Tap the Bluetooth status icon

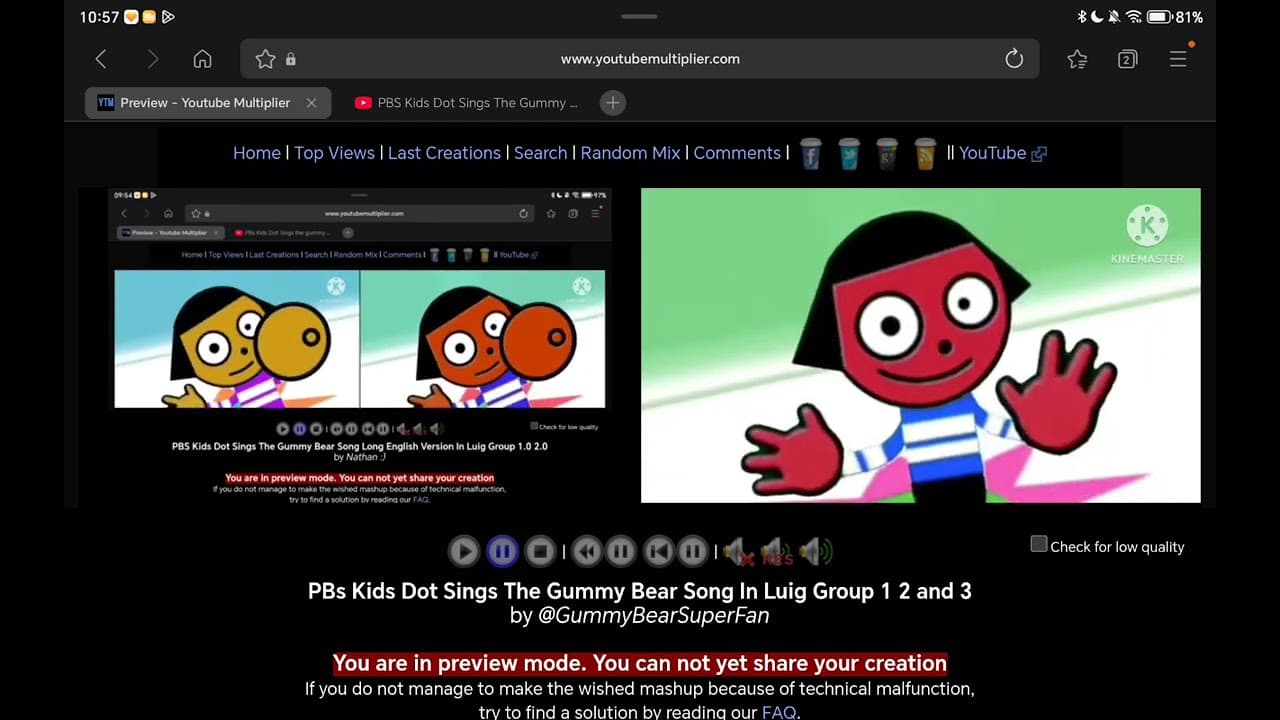1082,17
